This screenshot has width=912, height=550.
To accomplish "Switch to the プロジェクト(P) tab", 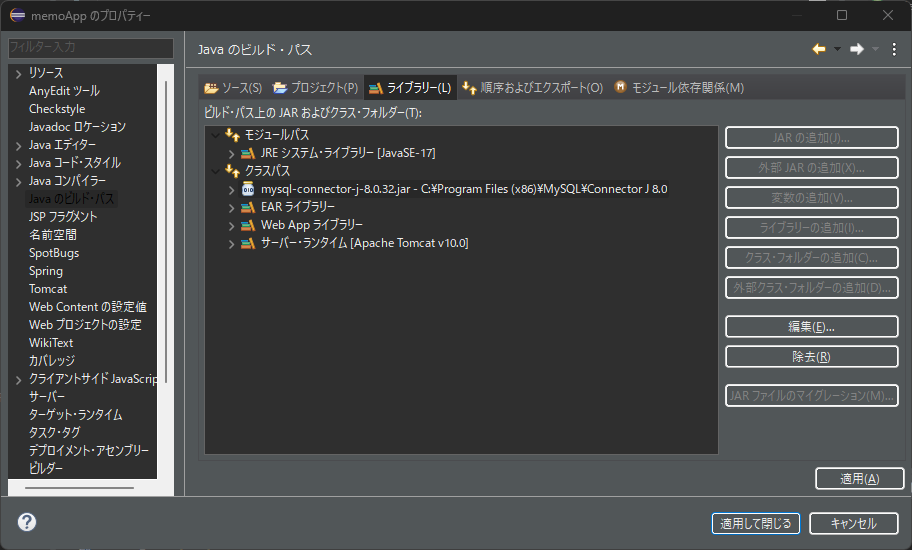I will click(x=316, y=88).
